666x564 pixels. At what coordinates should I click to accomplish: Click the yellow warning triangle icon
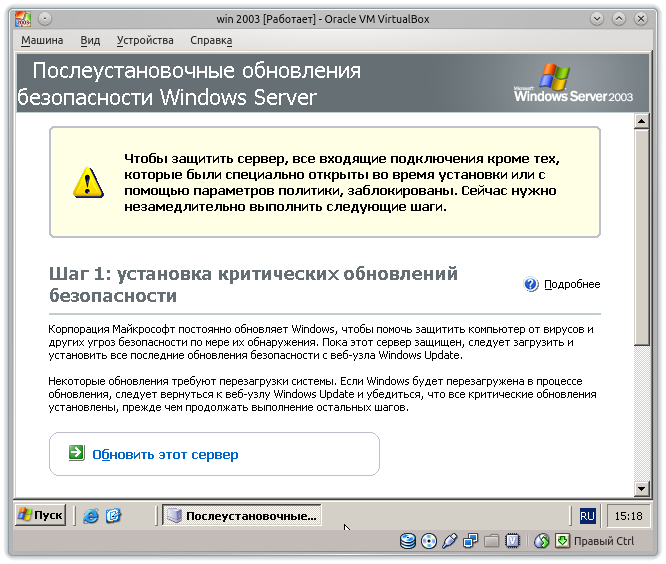click(88, 183)
